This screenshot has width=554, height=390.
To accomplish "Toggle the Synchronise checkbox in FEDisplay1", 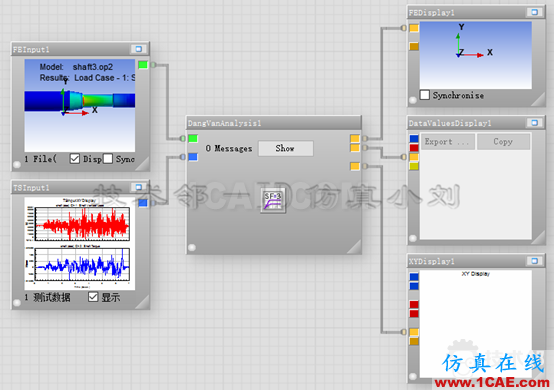I will click(424, 95).
